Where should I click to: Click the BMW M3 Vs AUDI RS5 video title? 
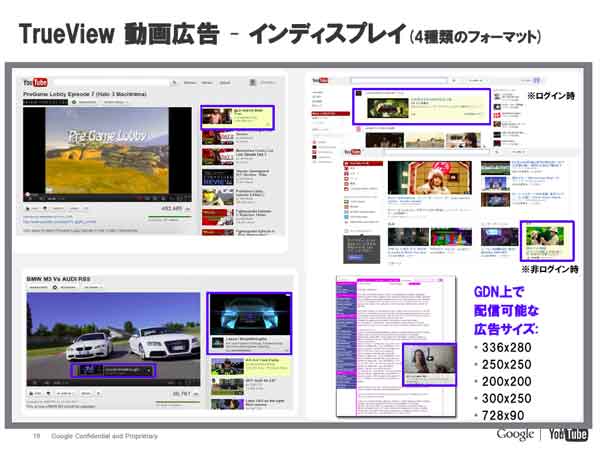tap(58, 279)
